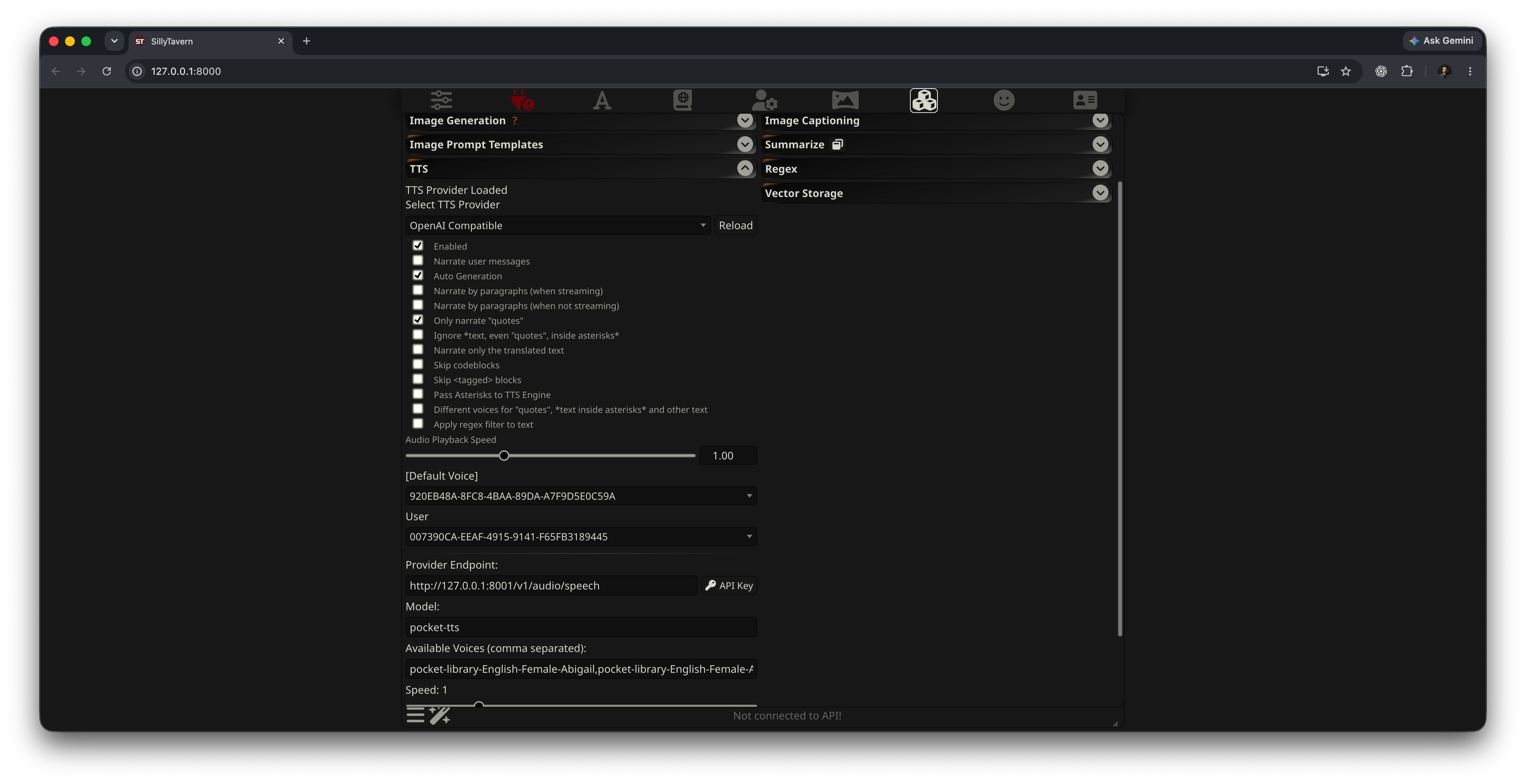The width and height of the screenshot is (1526, 784).
Task: Open API Connections plug icon
Action: pyautogui.click(x=522, y=100)
